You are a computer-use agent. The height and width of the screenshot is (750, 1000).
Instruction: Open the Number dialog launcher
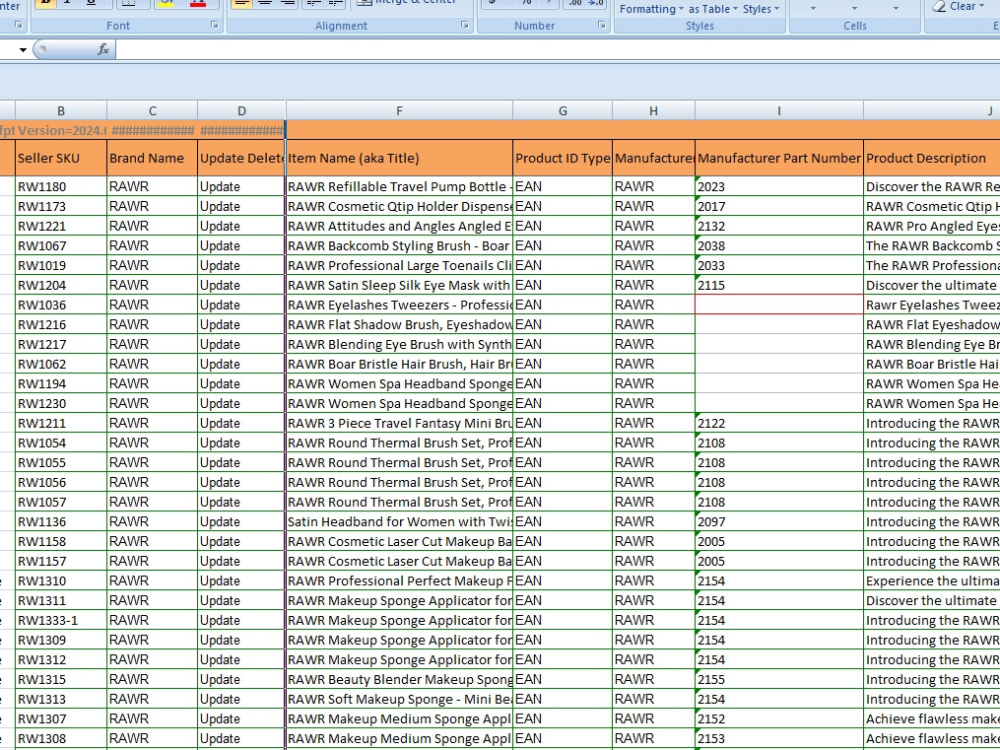tap(601, 25)
